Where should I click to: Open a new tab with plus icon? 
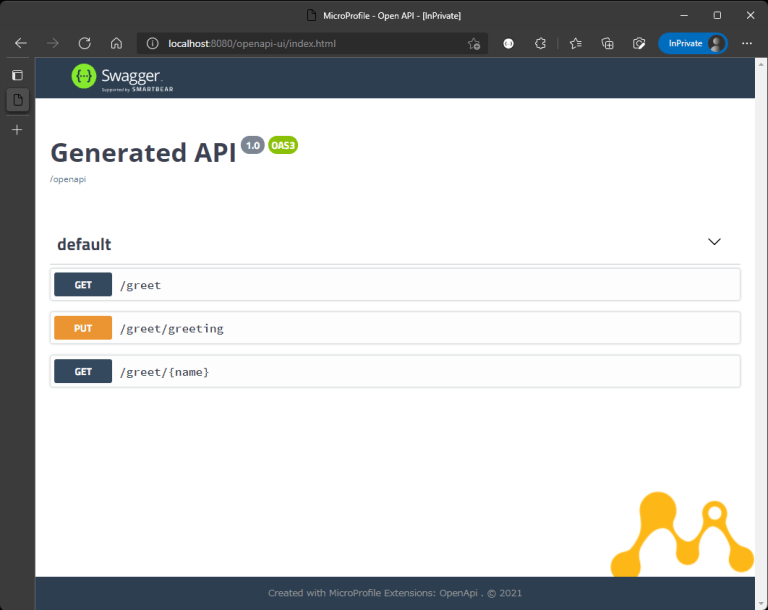pos(17,130)
